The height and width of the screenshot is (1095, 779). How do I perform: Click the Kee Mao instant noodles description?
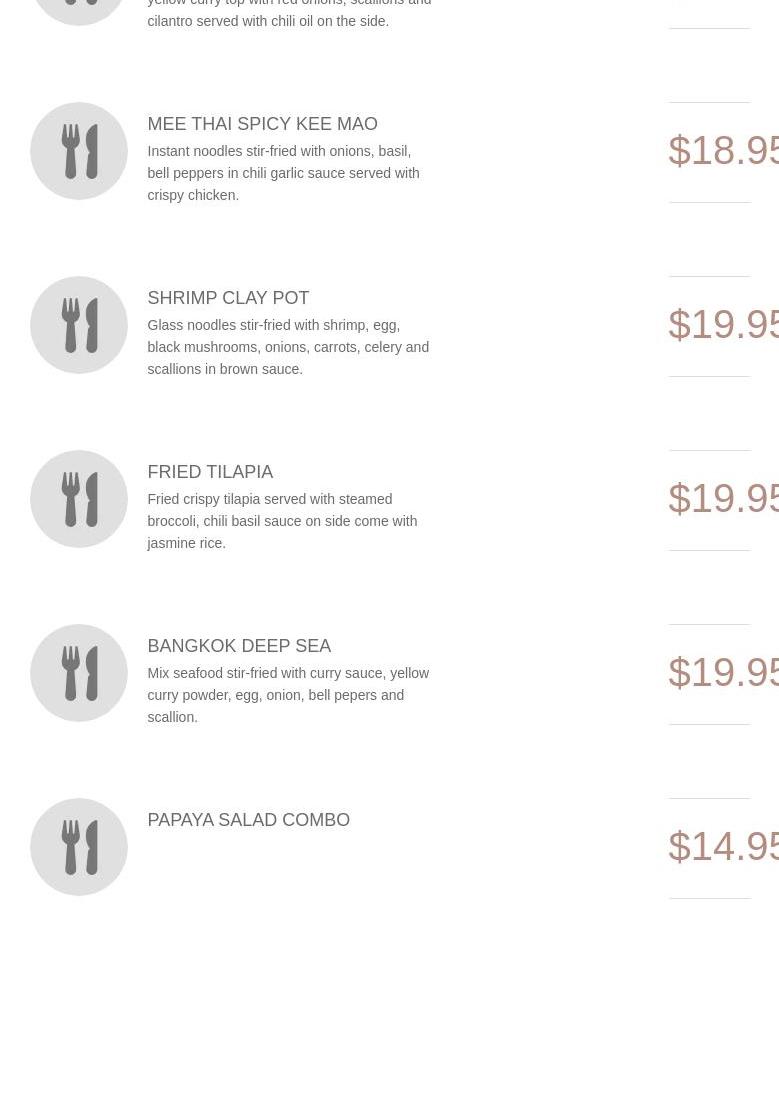(284, 173)
